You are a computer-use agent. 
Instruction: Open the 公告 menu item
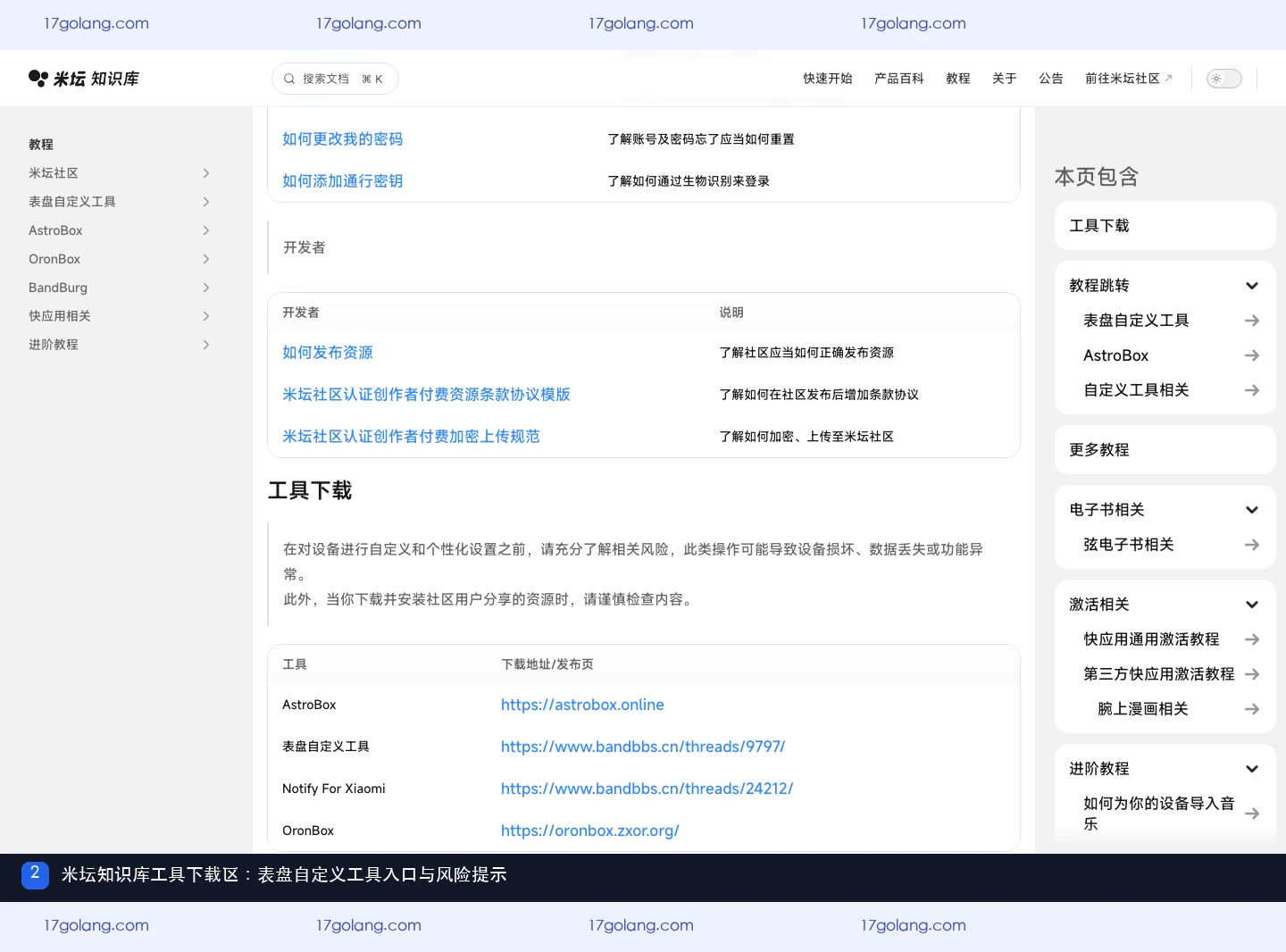[x=1051, y=79]
